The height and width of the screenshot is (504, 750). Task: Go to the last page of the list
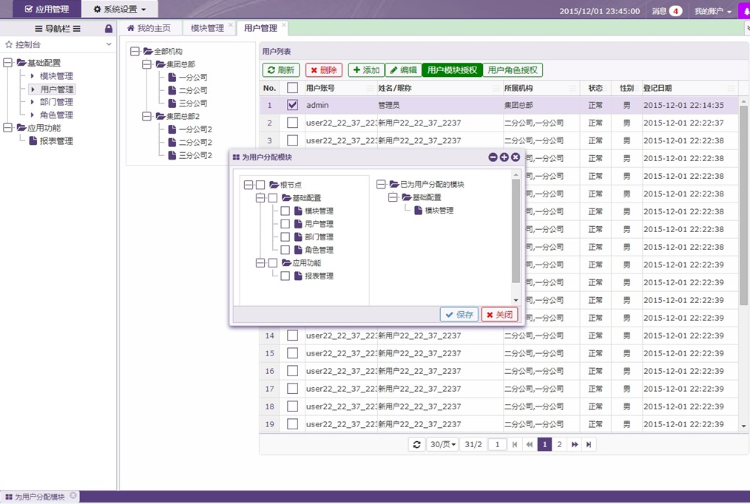coord(589,444)
